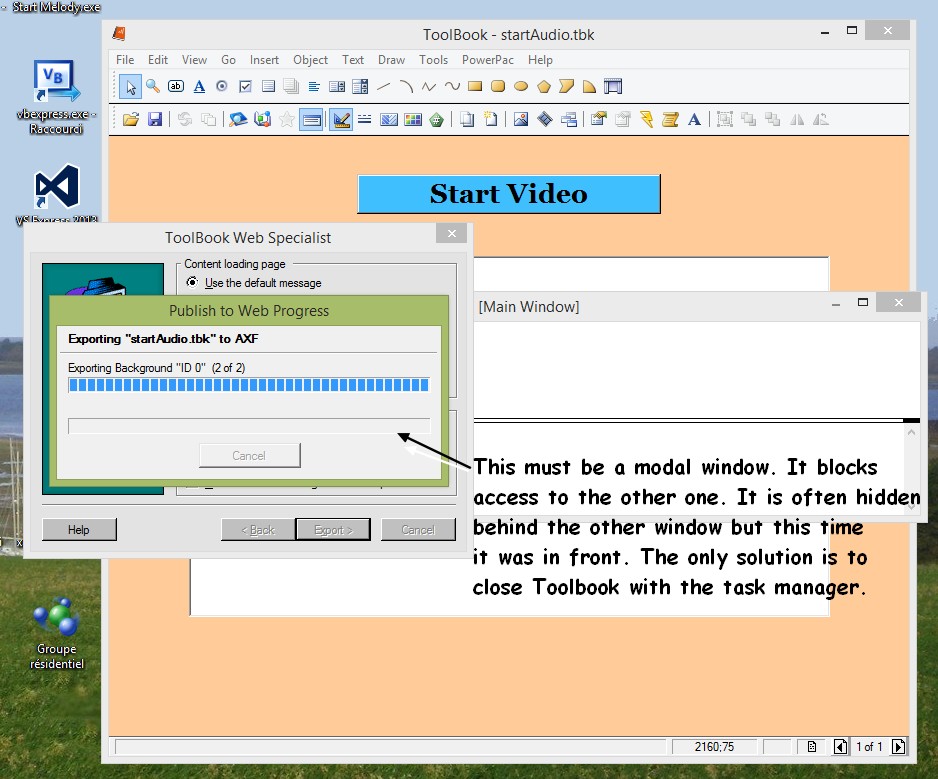Open the Help menu in menu bar
The width and height of the screenshot is (938, 779).
[x=540, y=60]
